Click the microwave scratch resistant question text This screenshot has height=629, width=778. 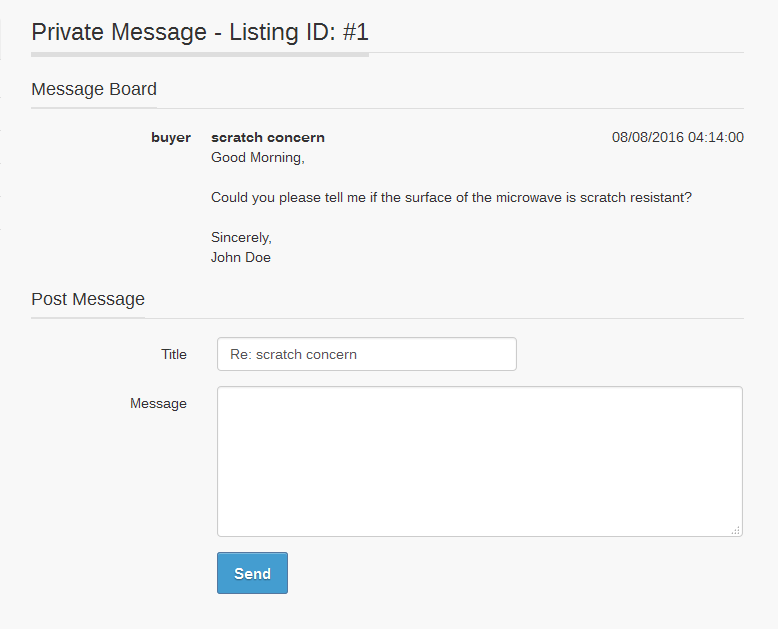tap(451, 197)
